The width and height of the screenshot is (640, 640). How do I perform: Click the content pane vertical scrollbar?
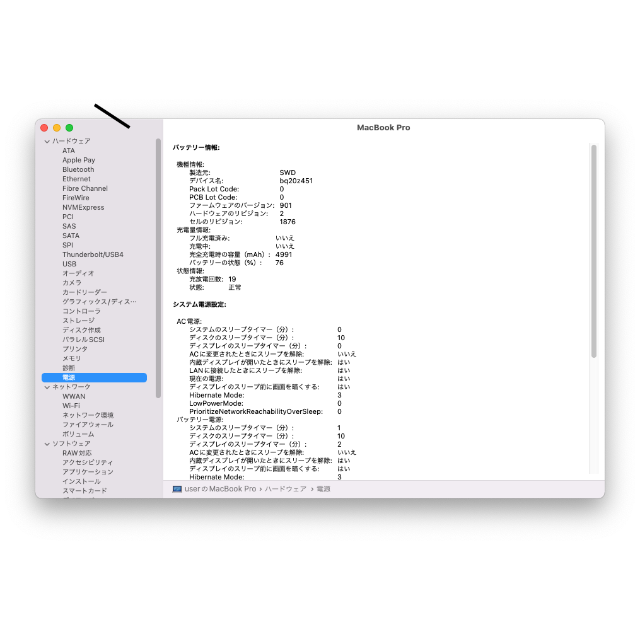pyautogui.click(x=594, y=251)
